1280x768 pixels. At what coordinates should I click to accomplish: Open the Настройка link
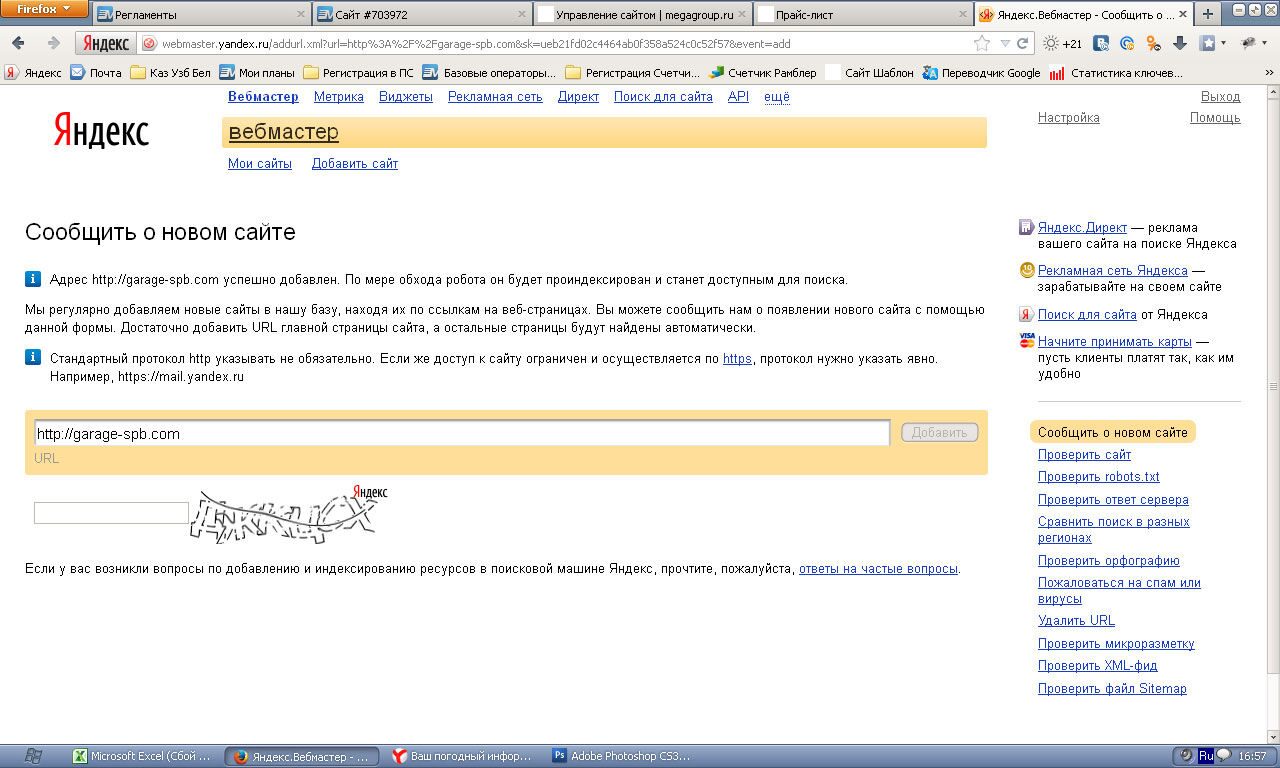1068,117
